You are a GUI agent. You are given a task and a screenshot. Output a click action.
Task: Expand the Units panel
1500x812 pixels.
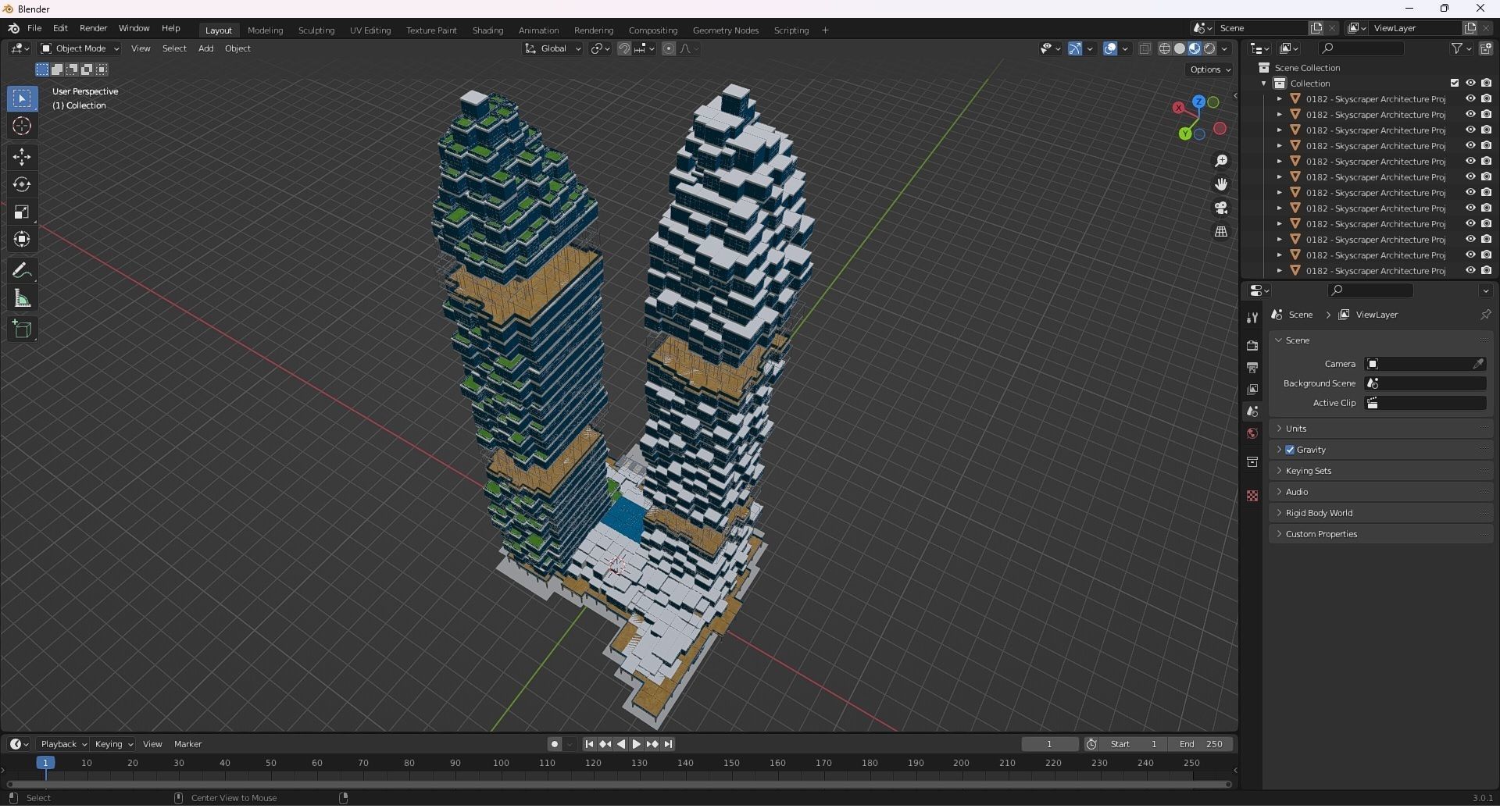tap(1297, 429)
